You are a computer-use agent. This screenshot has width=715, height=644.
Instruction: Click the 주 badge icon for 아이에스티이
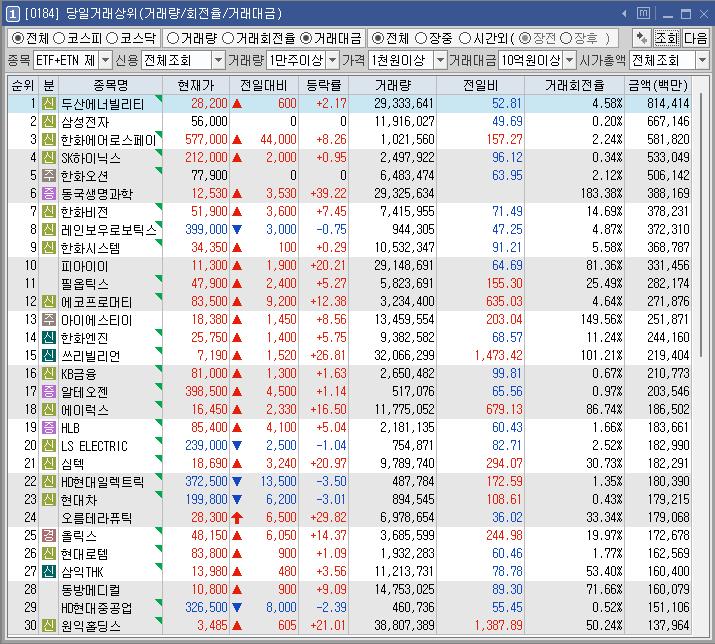point(49,320)
